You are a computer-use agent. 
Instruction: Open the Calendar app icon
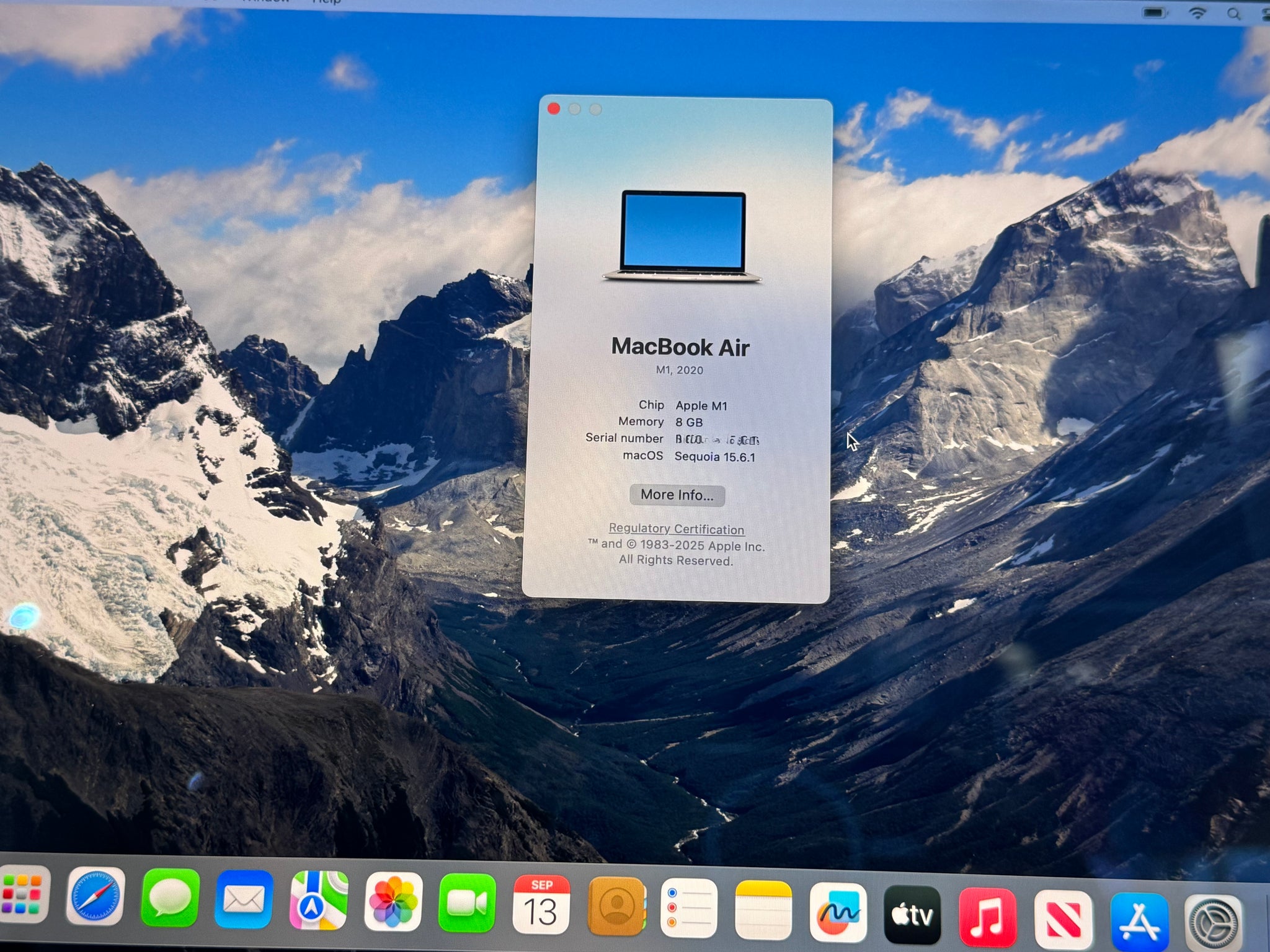pyautogui.click(x=541, y=905)
